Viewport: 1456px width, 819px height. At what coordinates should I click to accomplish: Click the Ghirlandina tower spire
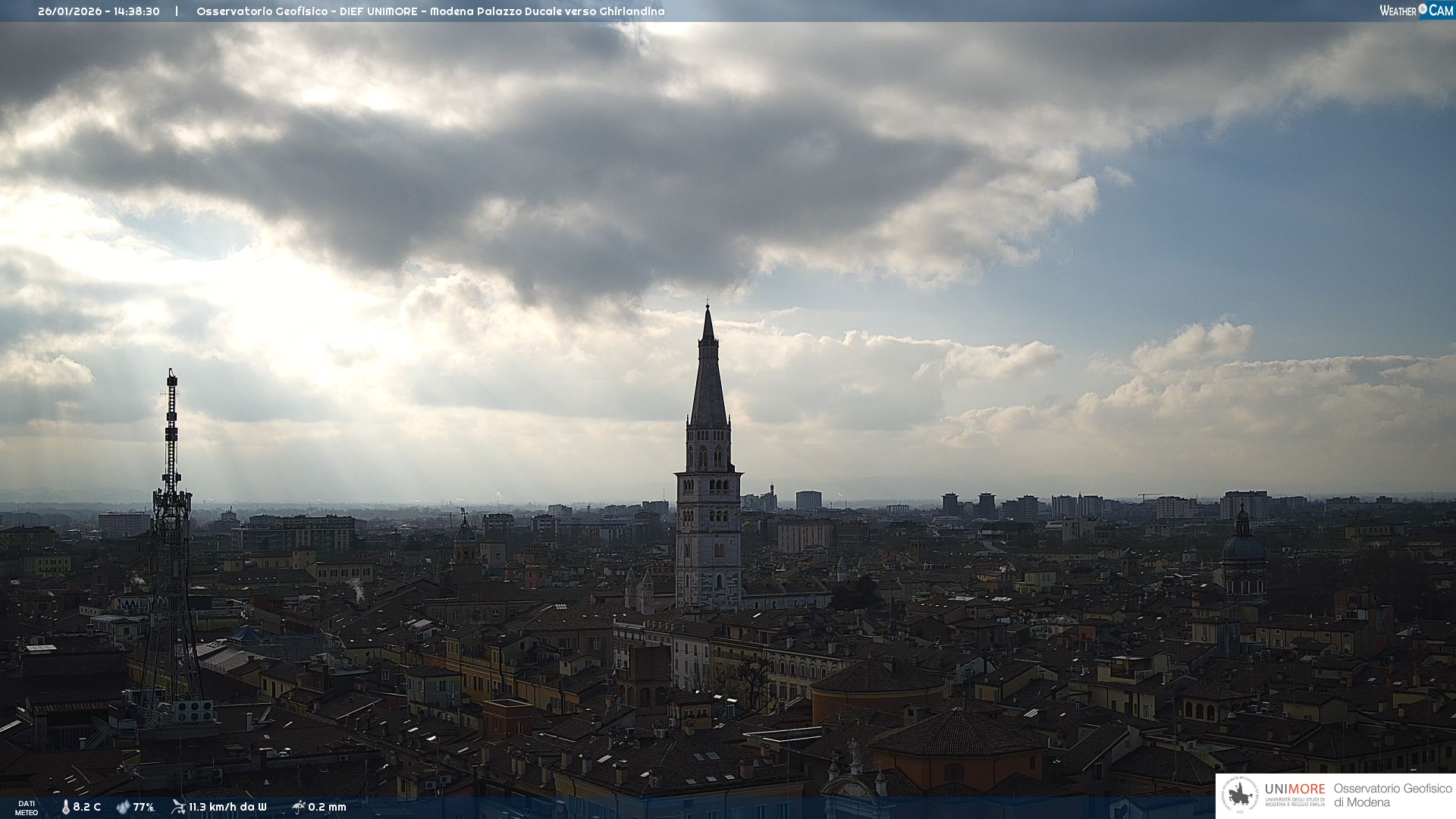coord(708,379)
